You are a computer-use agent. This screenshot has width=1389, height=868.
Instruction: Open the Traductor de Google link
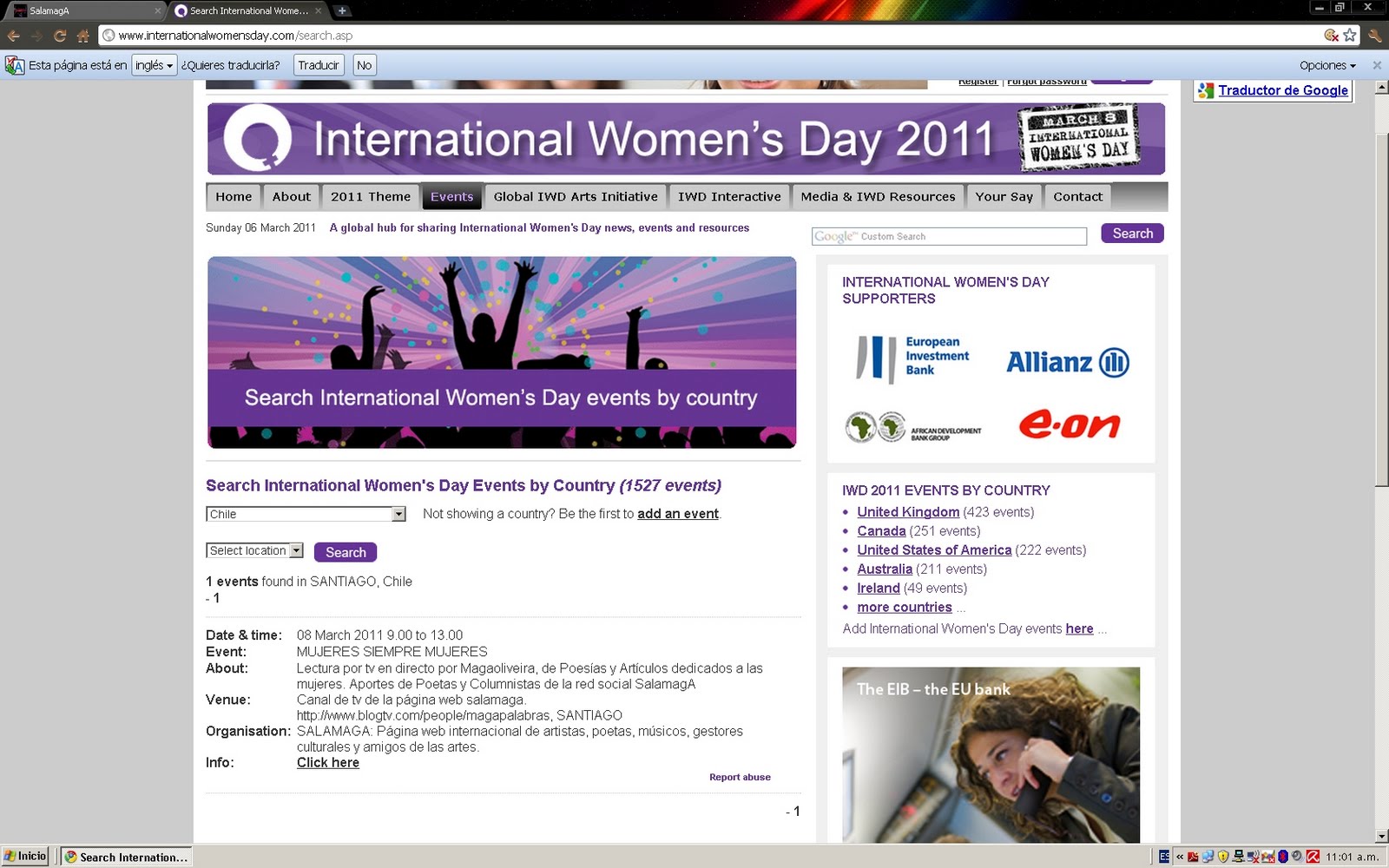click(1282, 90)
